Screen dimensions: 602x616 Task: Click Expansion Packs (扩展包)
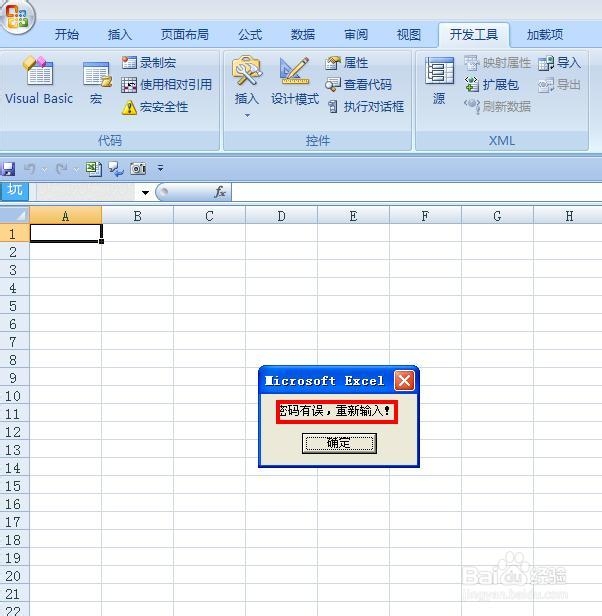pos(492,84)
